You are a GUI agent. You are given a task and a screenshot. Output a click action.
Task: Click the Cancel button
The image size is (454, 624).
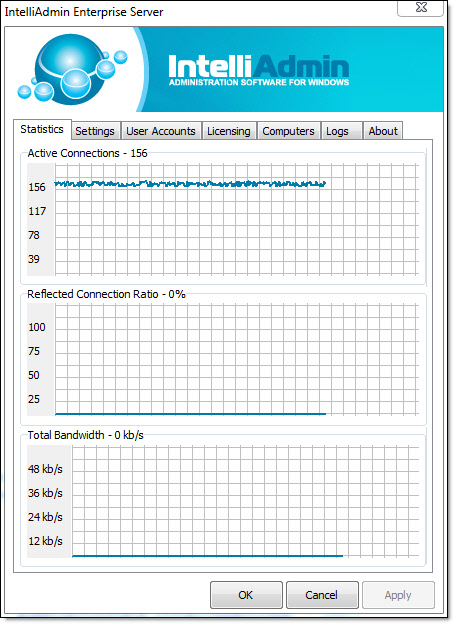322,595
